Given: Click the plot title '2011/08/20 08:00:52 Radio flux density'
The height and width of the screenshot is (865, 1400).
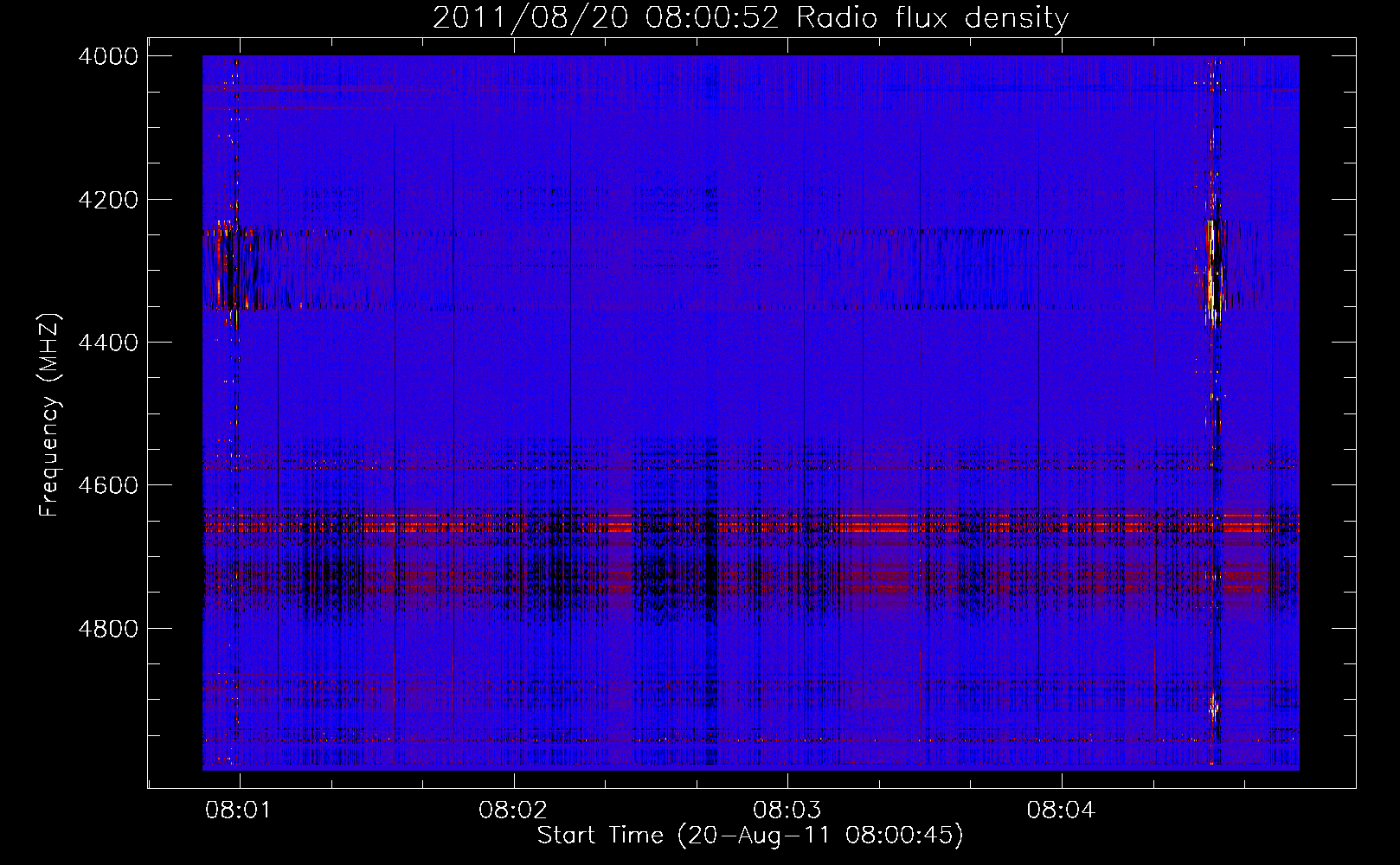Looking at the screenshot, I should (750, 18).
